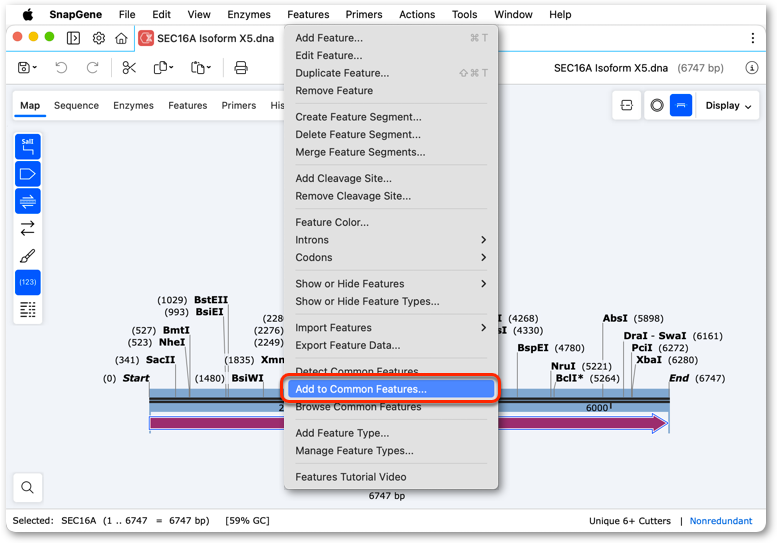Select the Map tab
This screenshot has height=543, width=778.
pyautogui.click(x=30, y=105)
